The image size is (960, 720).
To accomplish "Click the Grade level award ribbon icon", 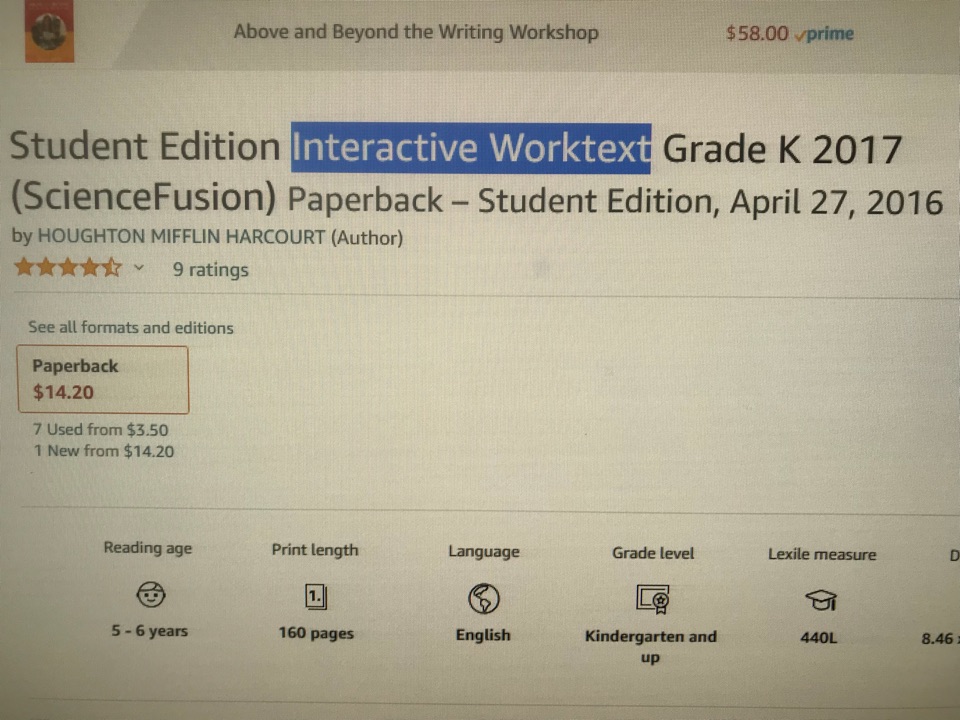I will tap(652, 597).
